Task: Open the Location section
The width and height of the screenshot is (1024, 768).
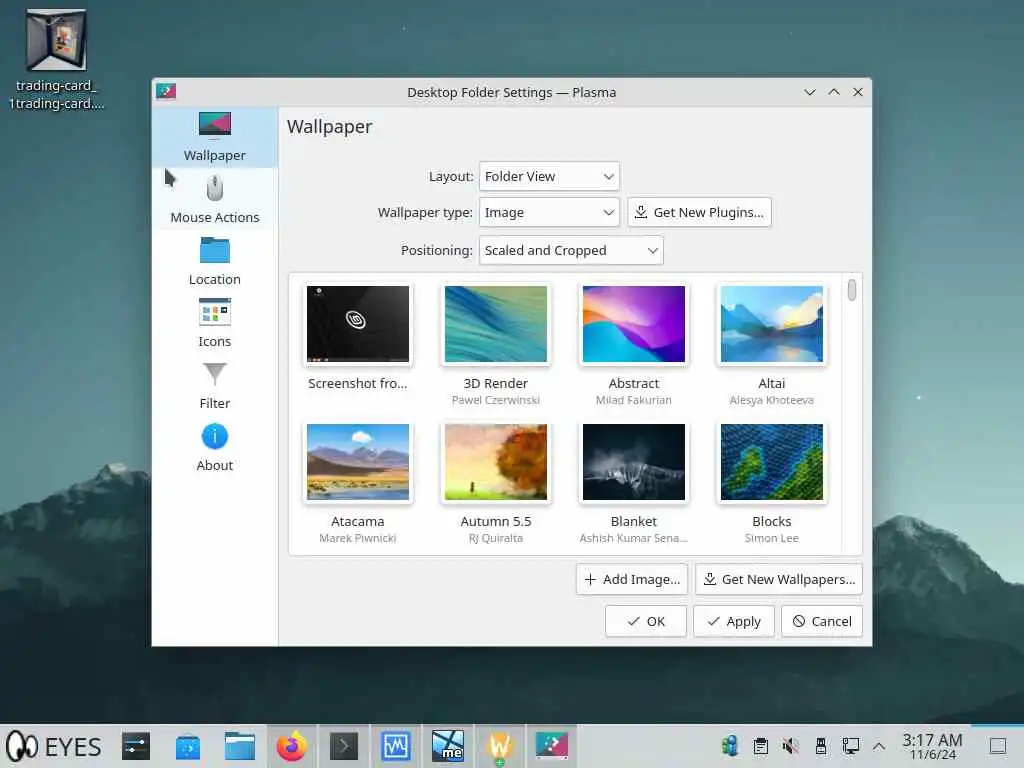Action: pyautogui.click(x=214, y=261)
